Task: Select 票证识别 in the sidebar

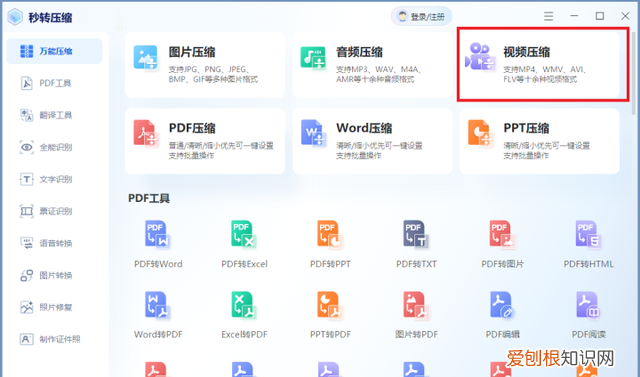Action: pos(54,211)
